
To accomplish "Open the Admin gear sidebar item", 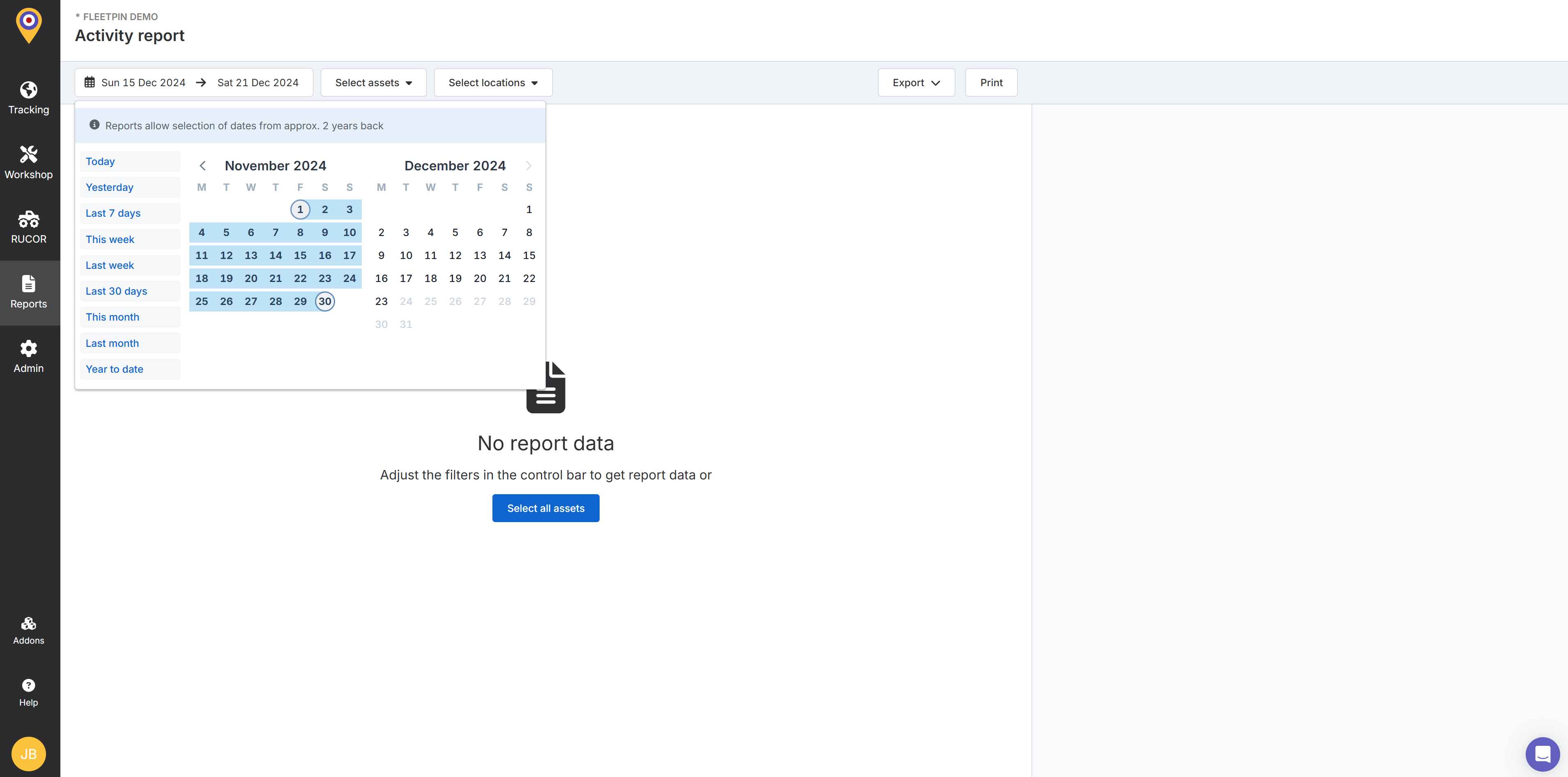I will [x=29, y=357].
